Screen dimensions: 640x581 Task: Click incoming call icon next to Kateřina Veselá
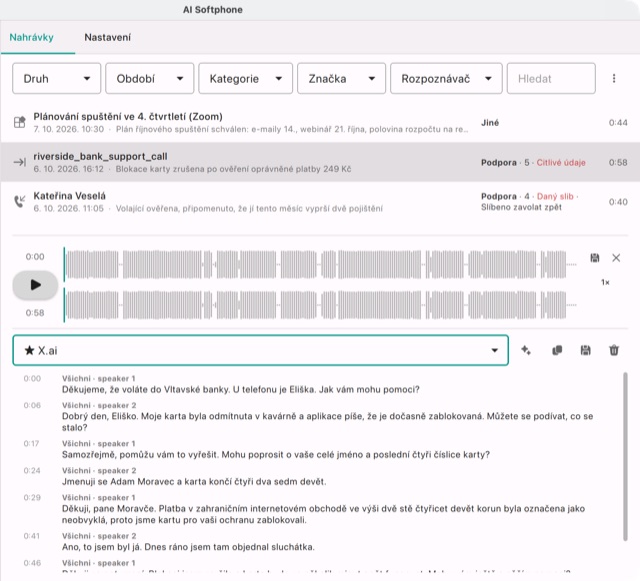20,201
